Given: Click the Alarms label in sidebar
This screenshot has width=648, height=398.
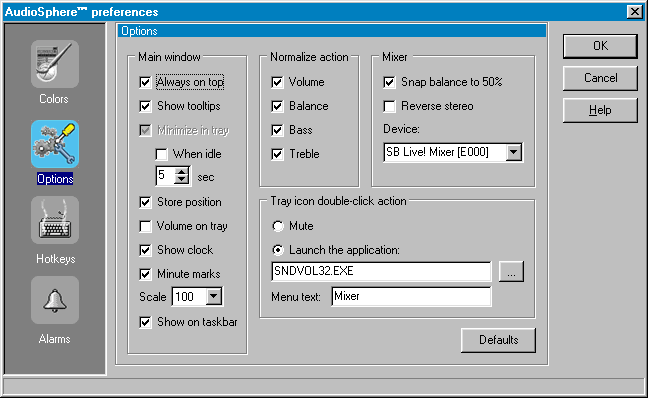Looking at the screenshot, I should (x=55, y=339).
